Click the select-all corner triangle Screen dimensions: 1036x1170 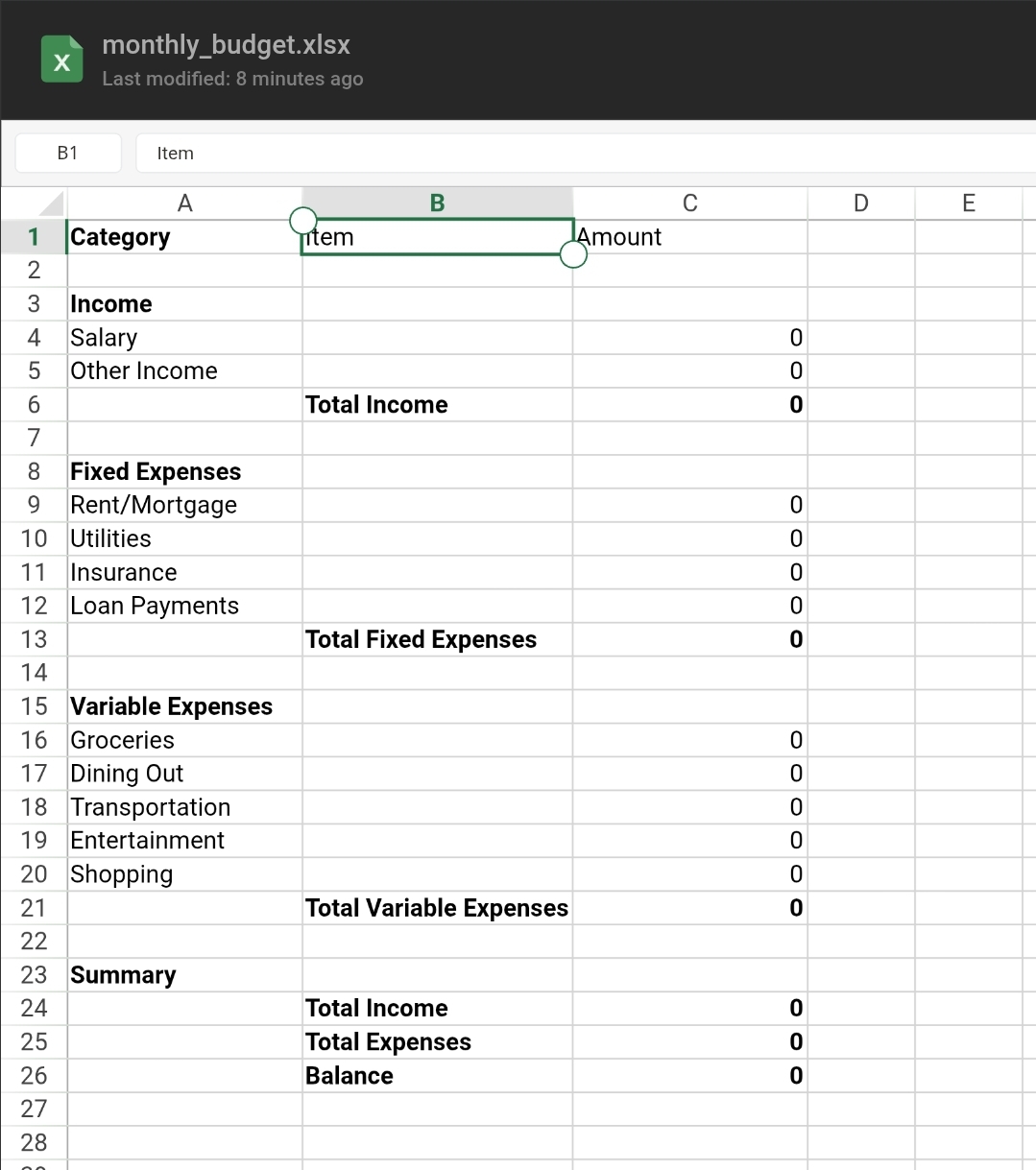click(51, 203)
